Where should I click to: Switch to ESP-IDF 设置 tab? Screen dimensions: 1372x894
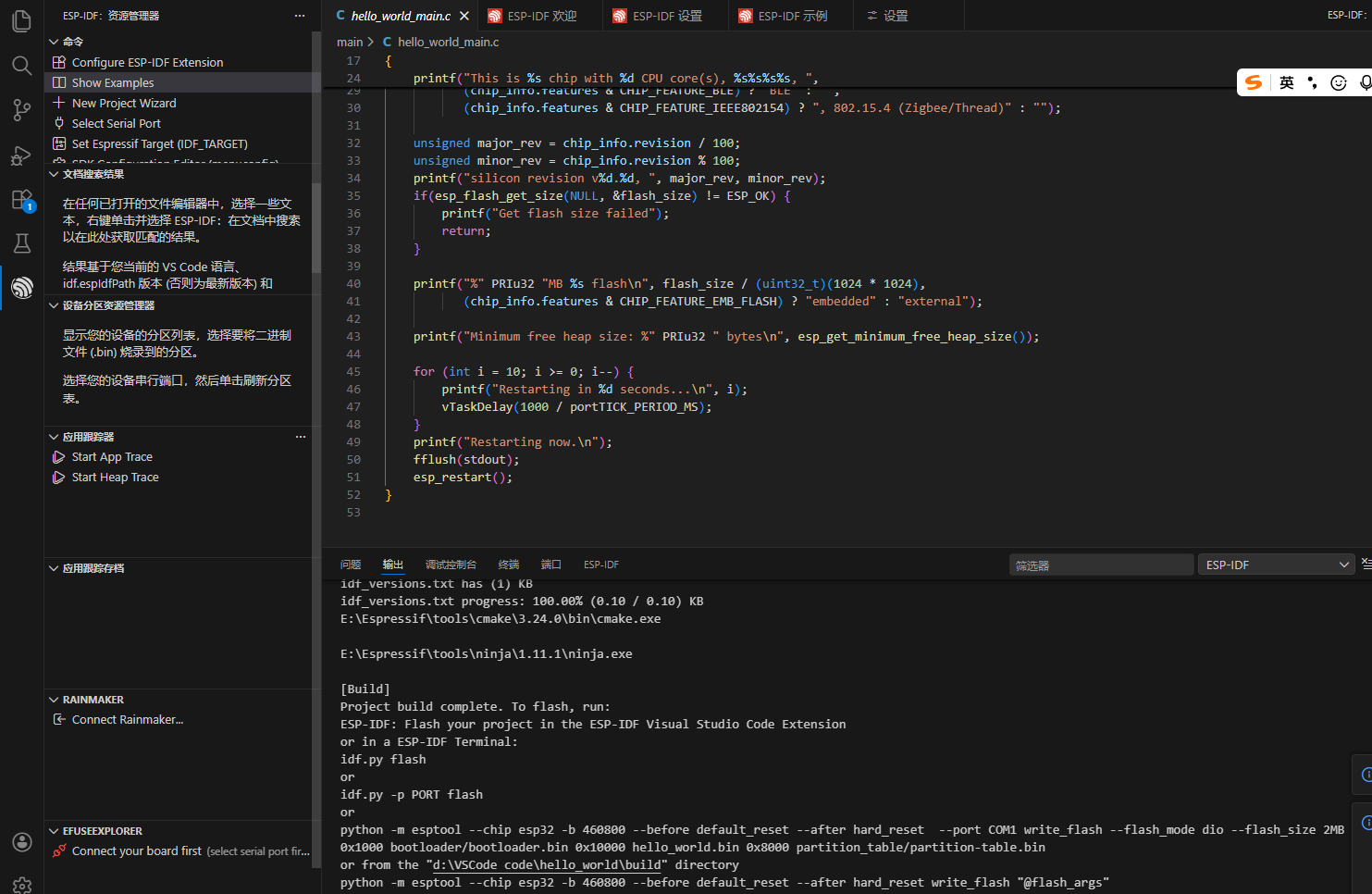[666, 16]
